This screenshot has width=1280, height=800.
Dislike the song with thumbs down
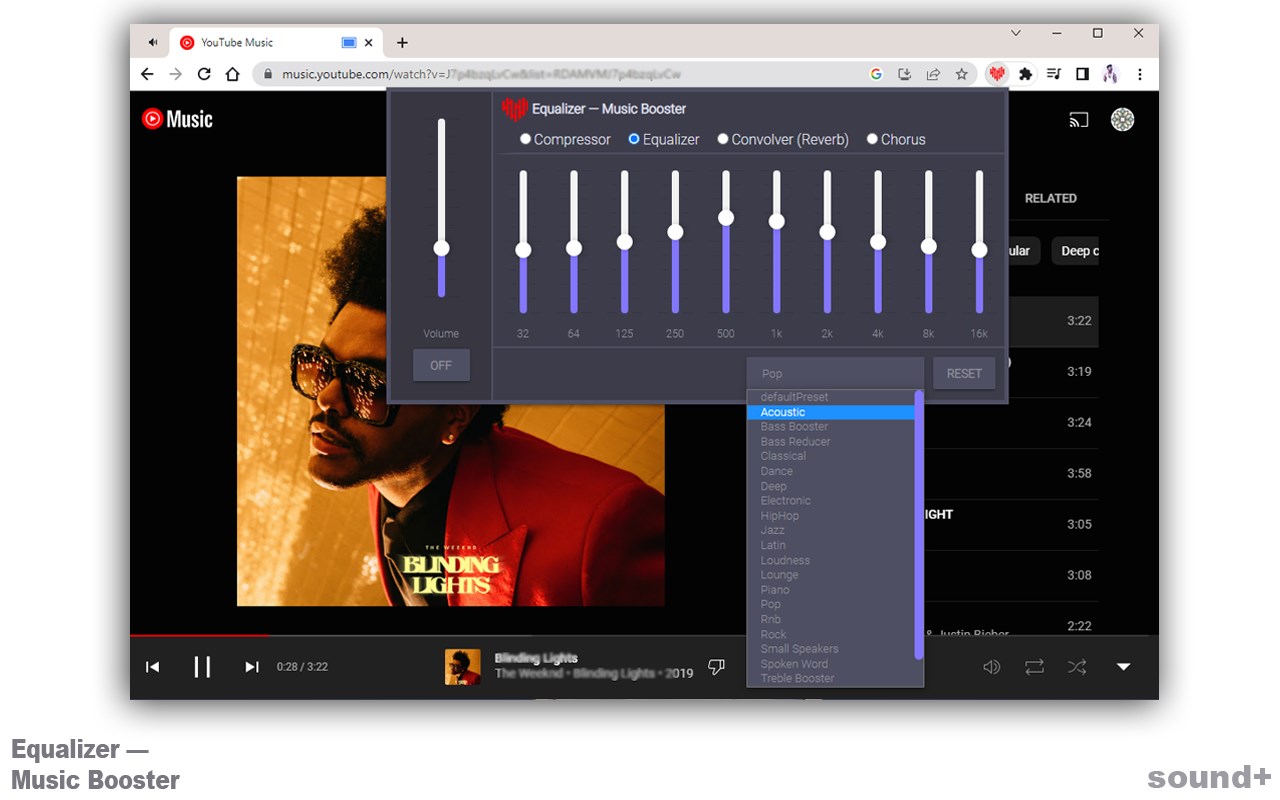716,667
